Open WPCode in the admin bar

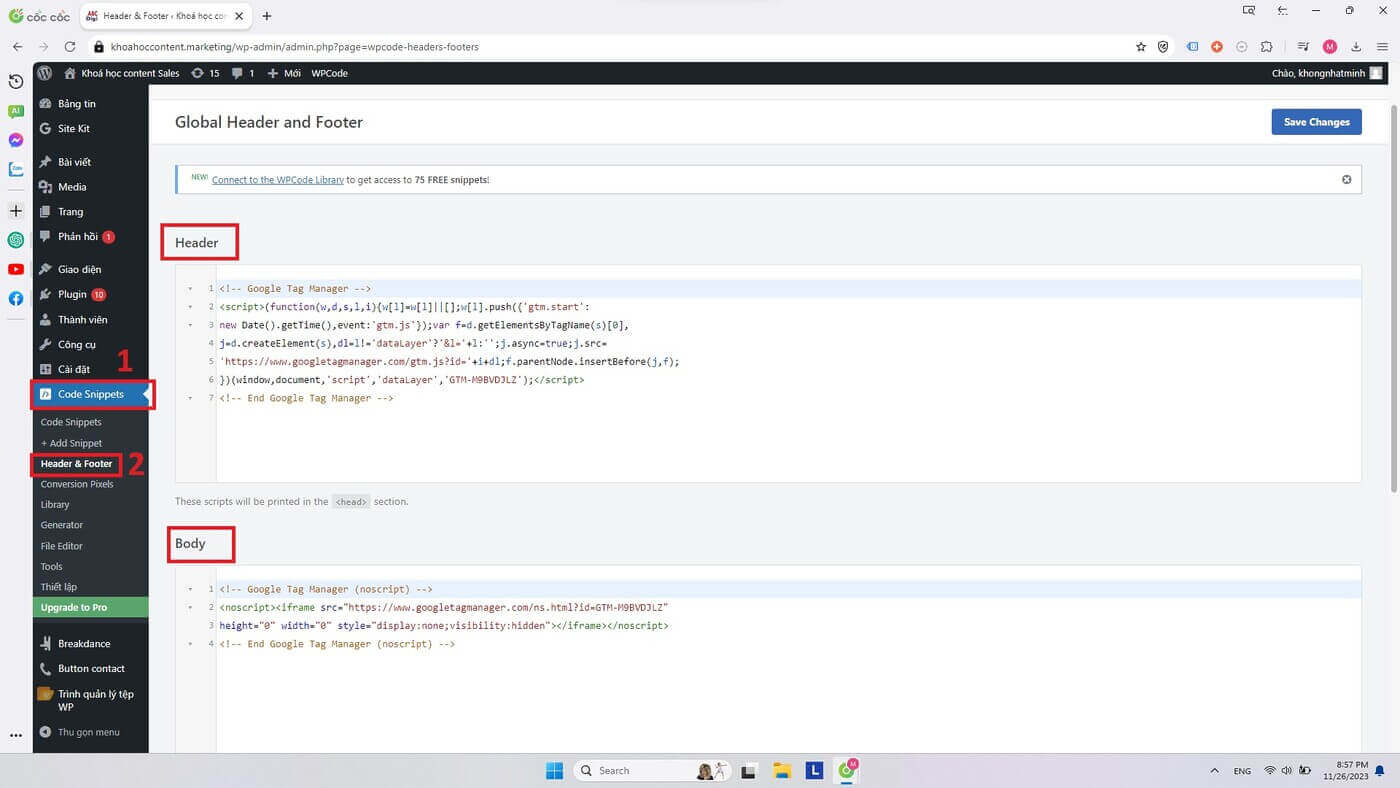click(x=329, y=73)
